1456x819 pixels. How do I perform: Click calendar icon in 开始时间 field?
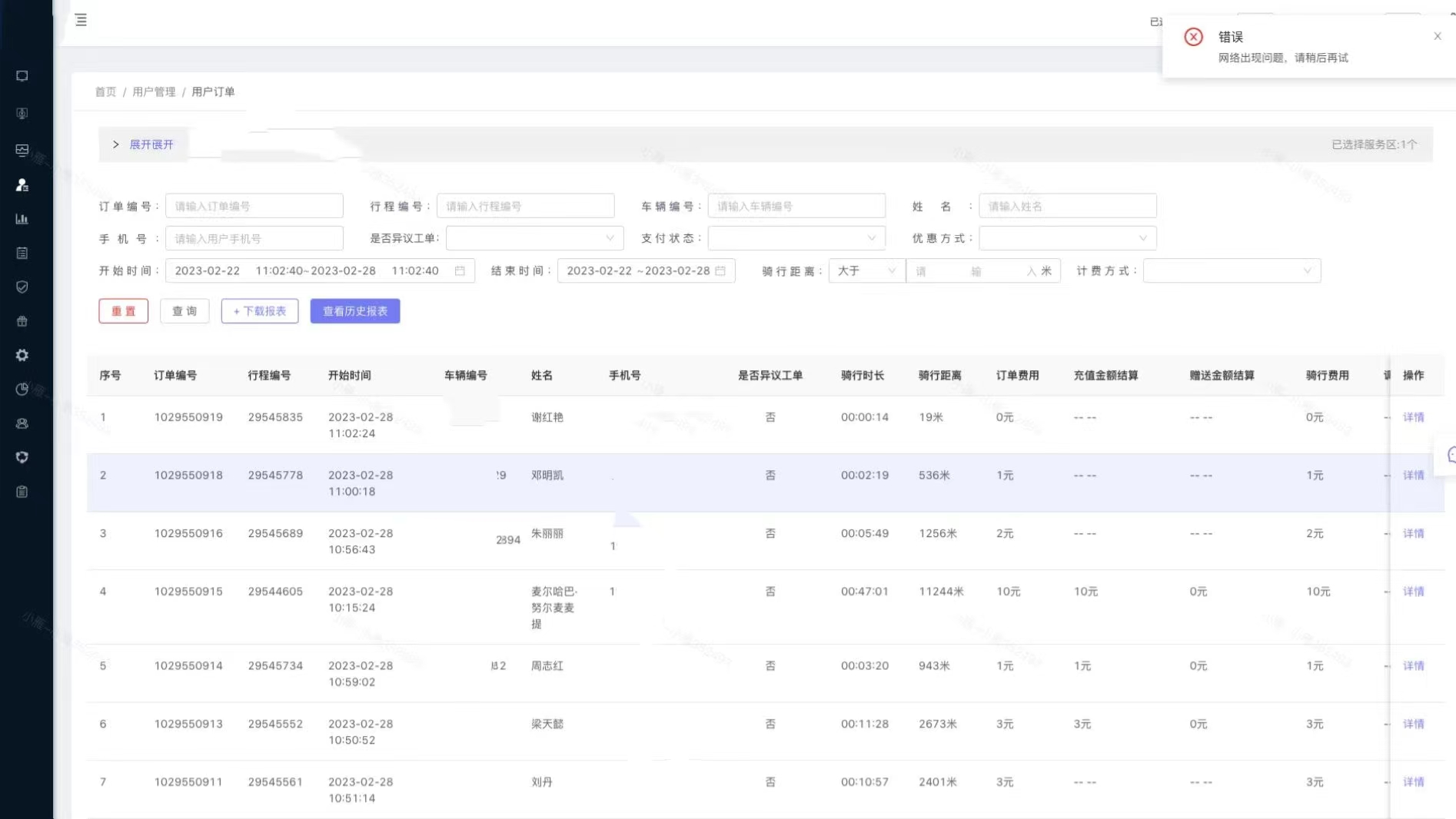(460, 270)
